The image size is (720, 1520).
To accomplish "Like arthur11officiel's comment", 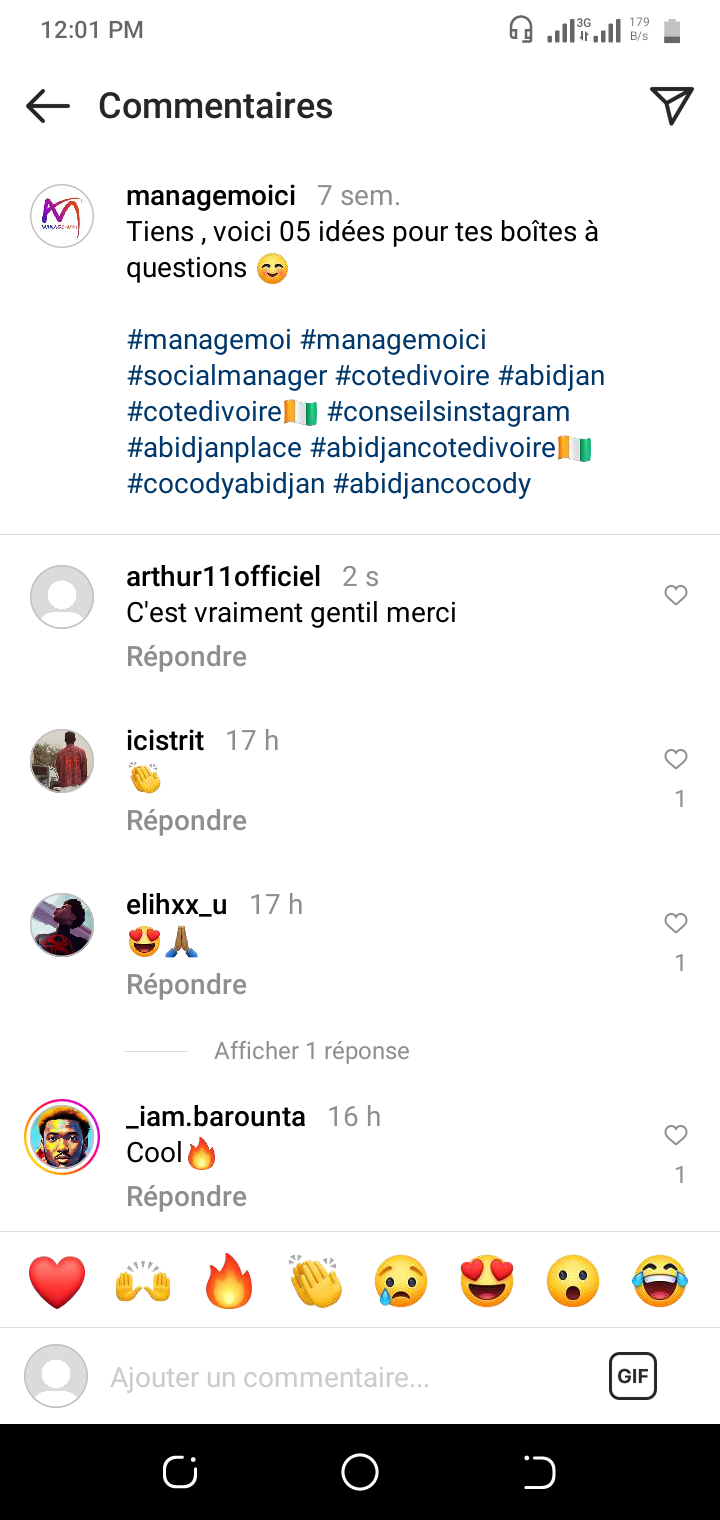I will pos(676,596).
